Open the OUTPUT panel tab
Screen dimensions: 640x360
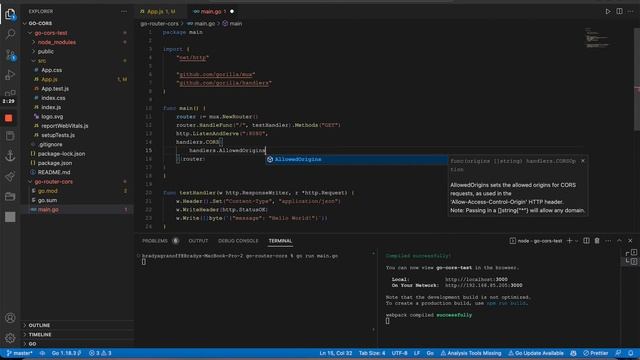pos(198,241)
